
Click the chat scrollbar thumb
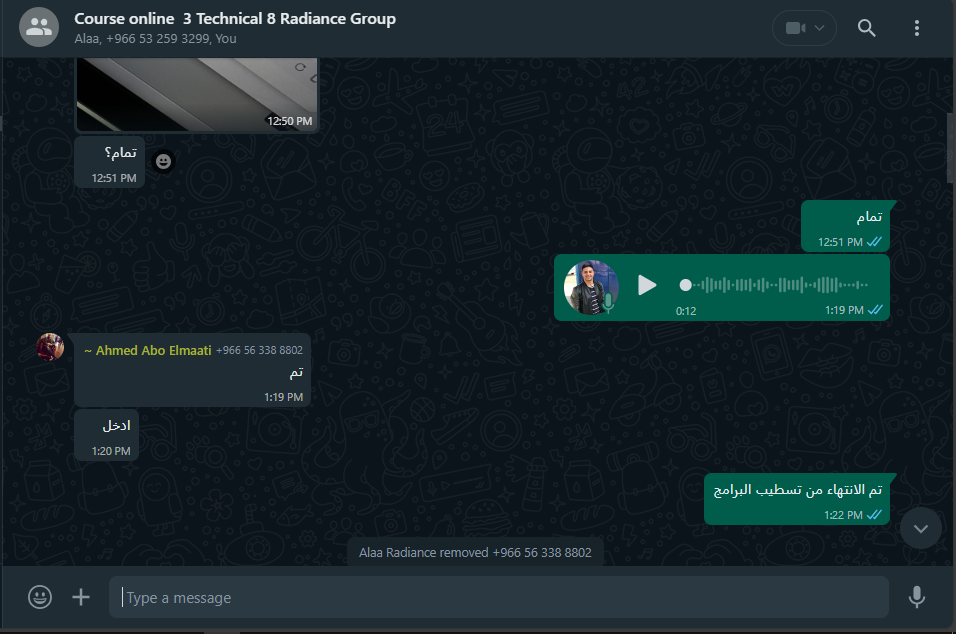coord(951,148)
